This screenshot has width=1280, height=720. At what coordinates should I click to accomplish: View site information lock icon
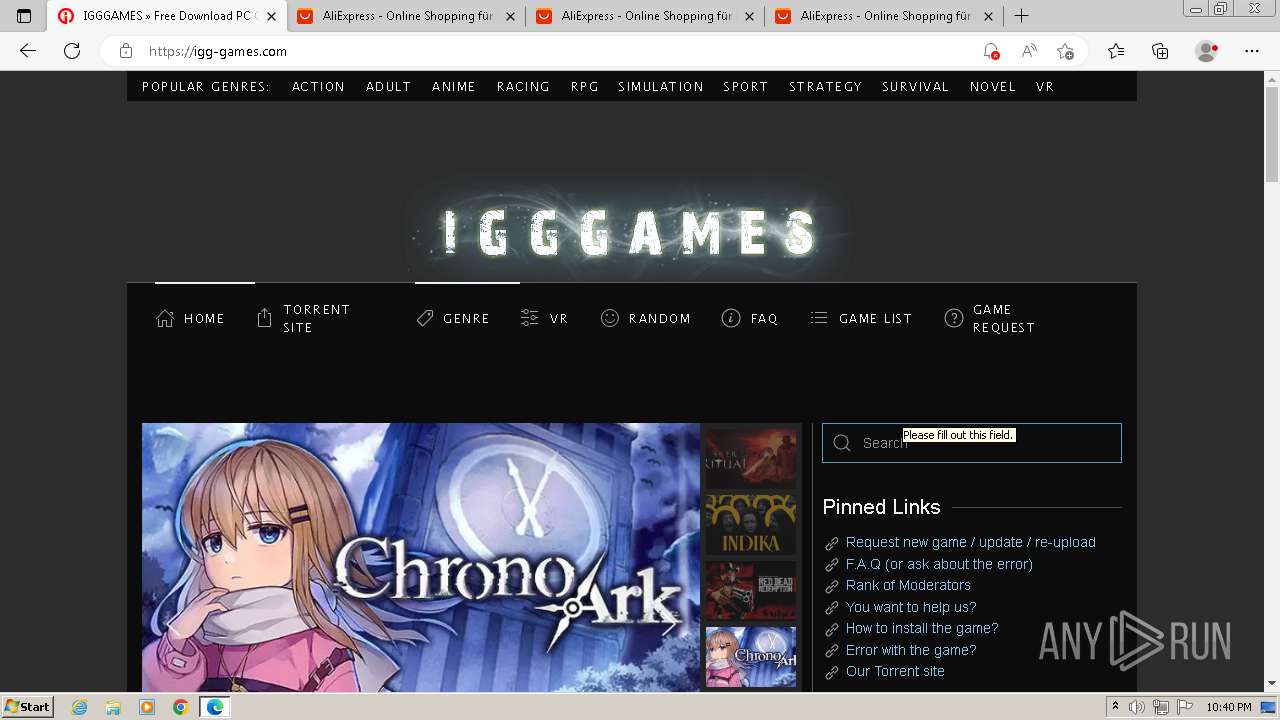[x=125, y=51]
